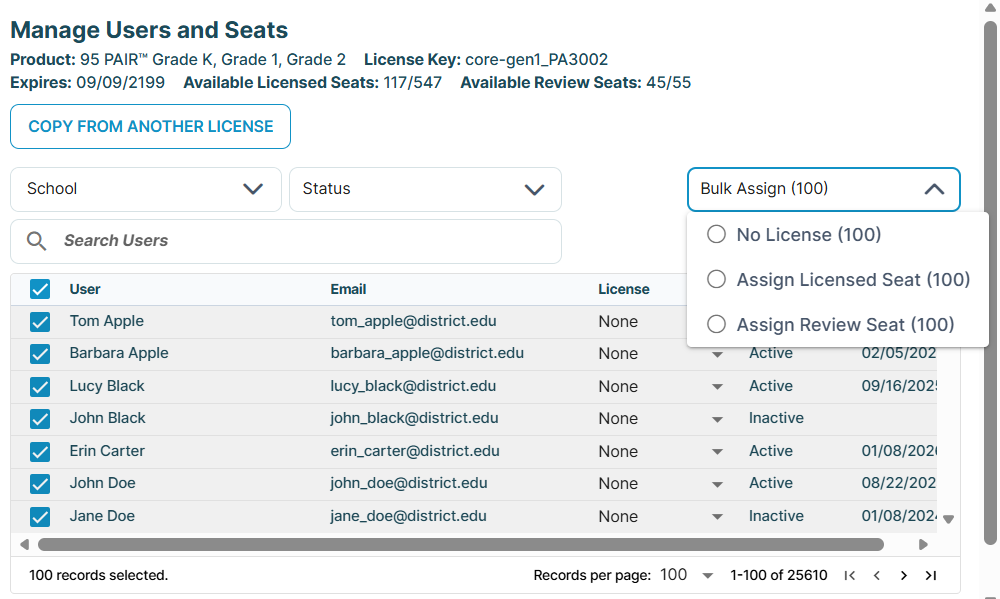This screenshot has width=1000, height=599.
Task: Go to the next page of records
Action: coord(904,575)
